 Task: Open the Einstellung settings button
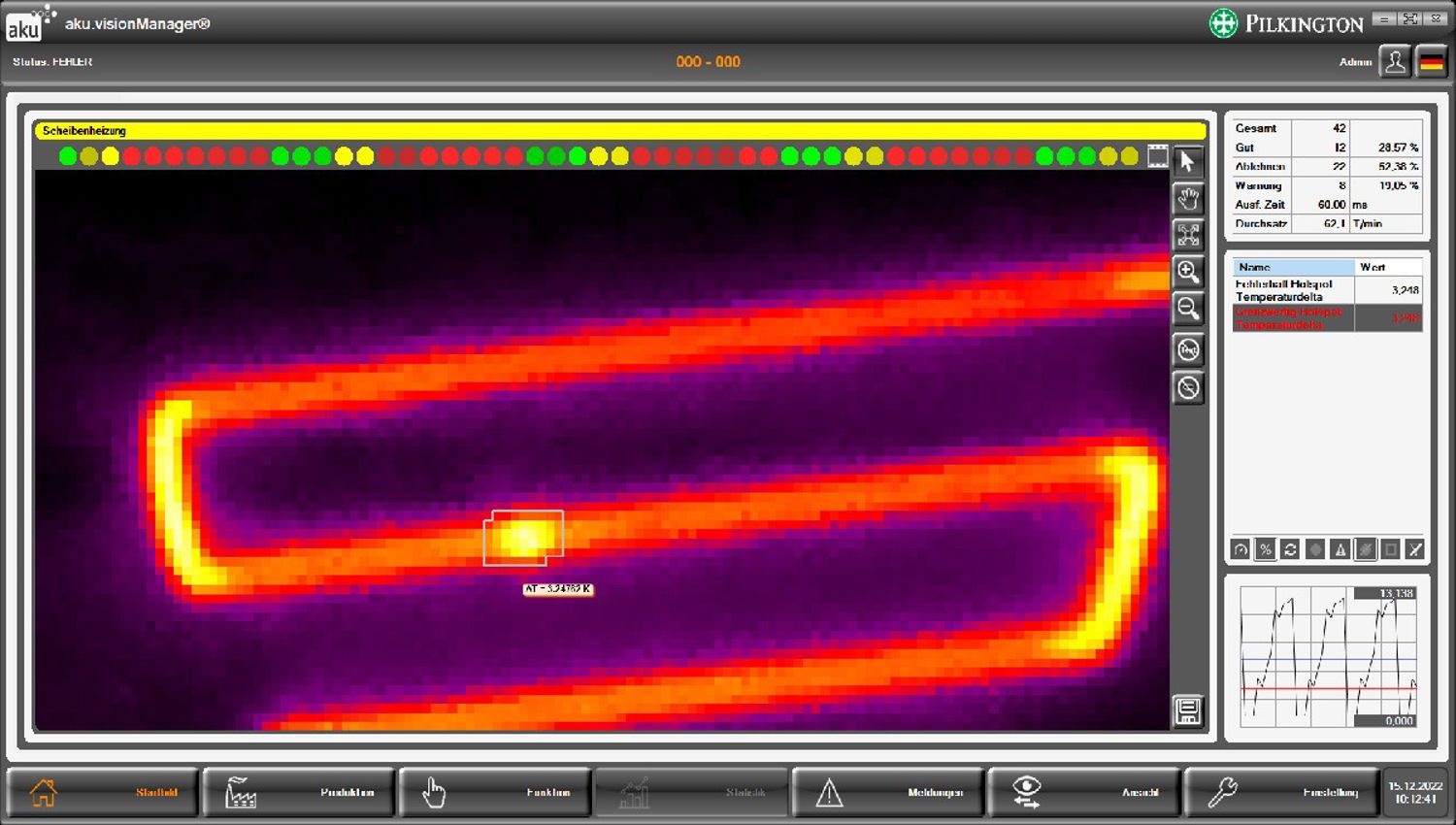(x=1281, y=792)
